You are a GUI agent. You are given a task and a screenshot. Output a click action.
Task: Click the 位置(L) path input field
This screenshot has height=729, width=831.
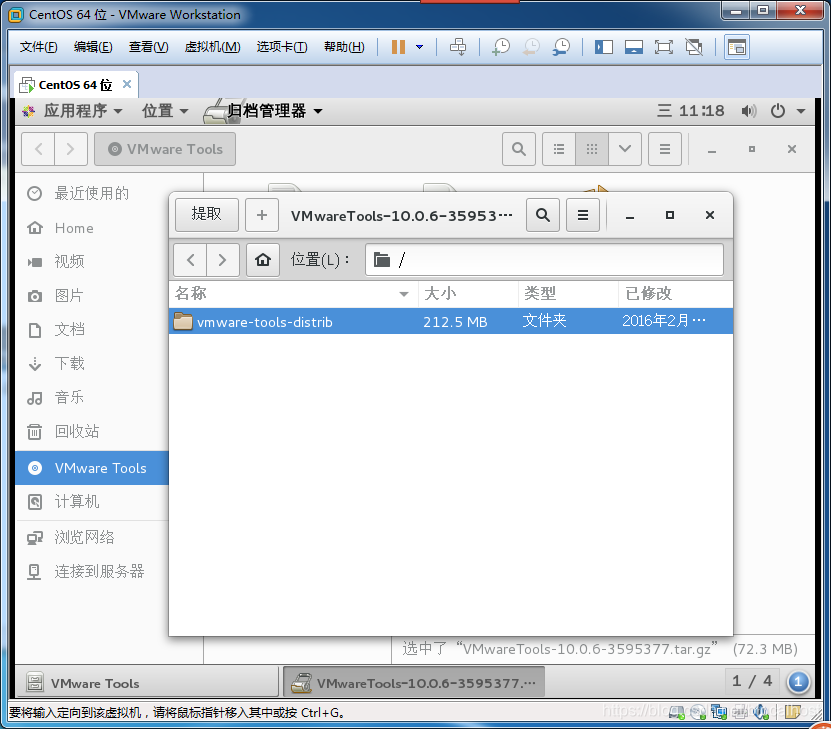pyautogui.click(x=544, y=260)
